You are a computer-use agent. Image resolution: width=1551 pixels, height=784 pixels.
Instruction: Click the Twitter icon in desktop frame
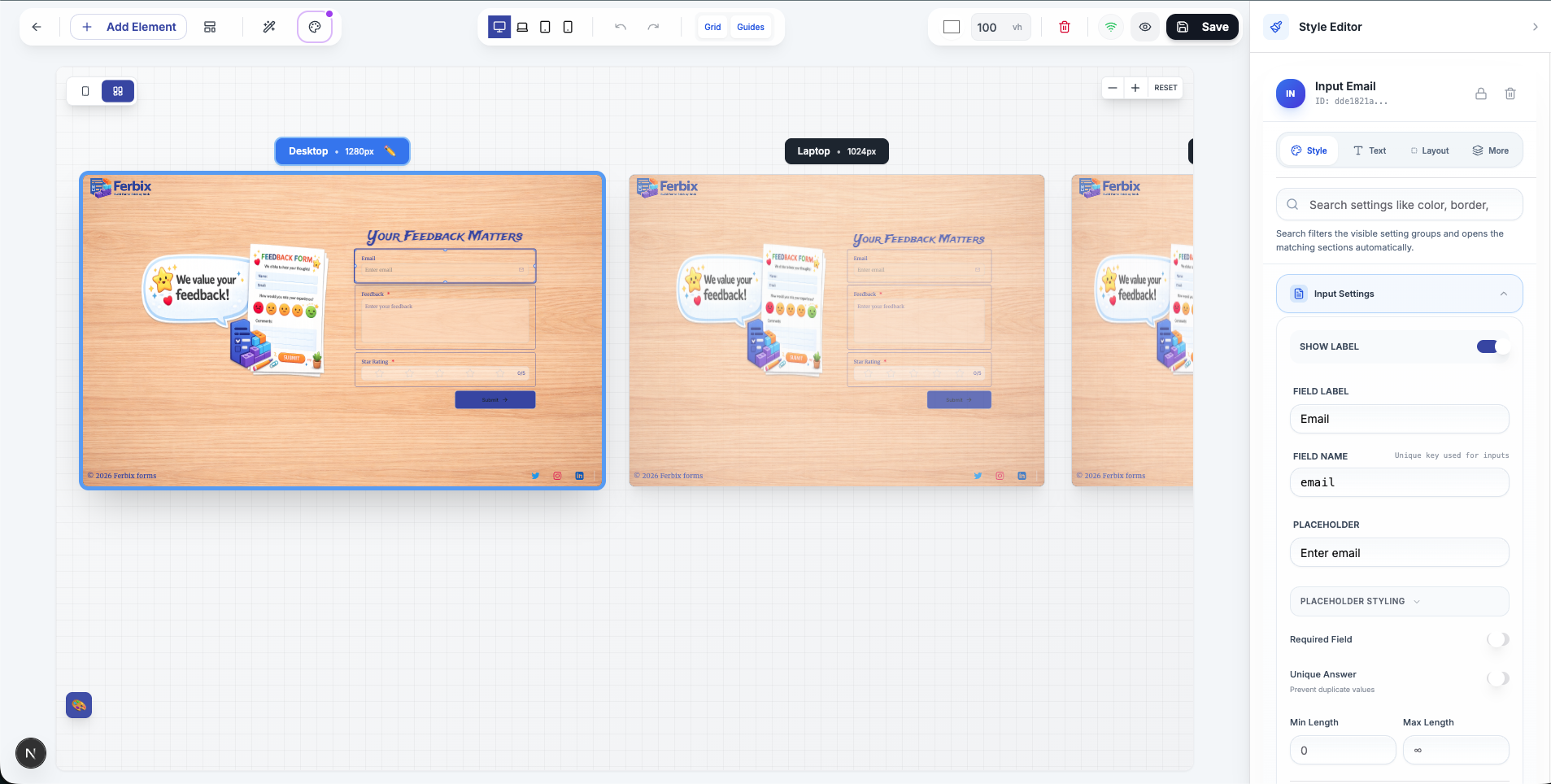point(535,476)
